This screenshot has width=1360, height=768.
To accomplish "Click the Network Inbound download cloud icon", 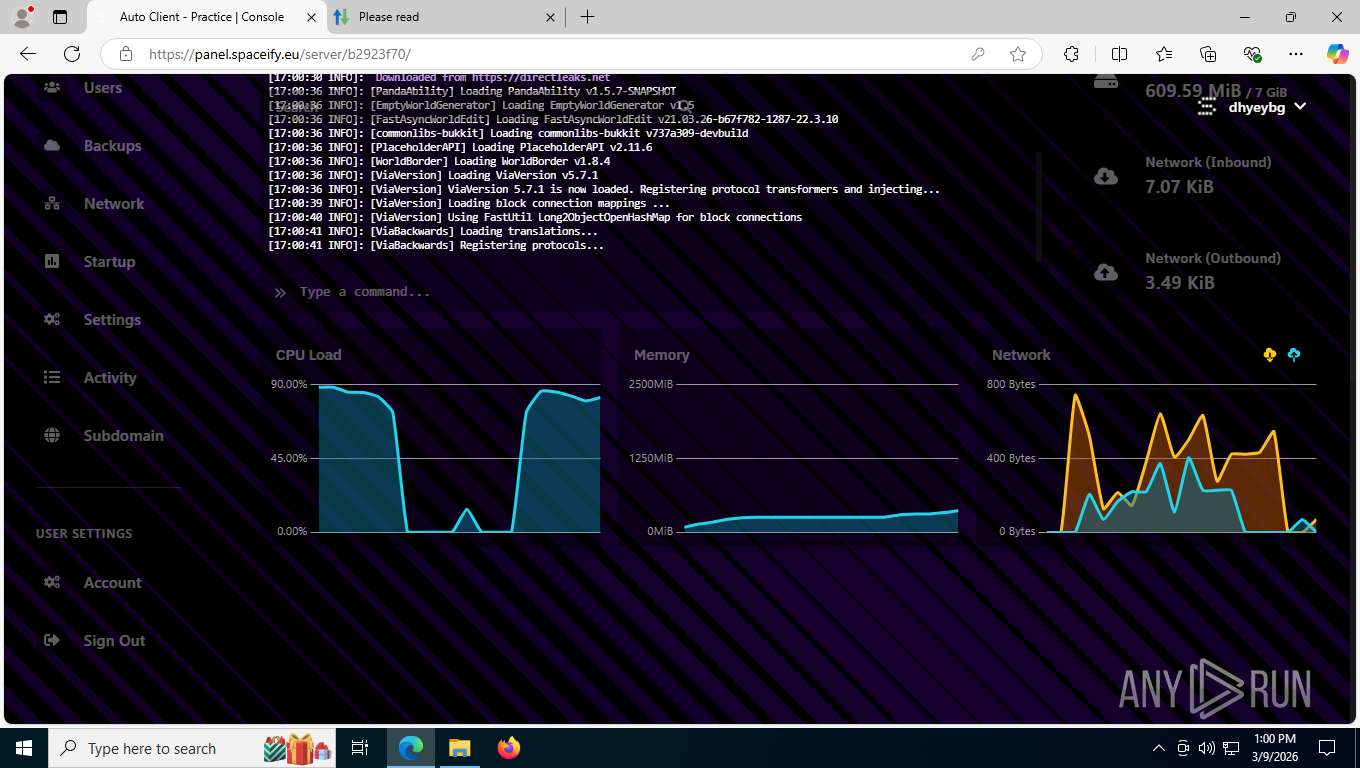I will (1106, 177).
